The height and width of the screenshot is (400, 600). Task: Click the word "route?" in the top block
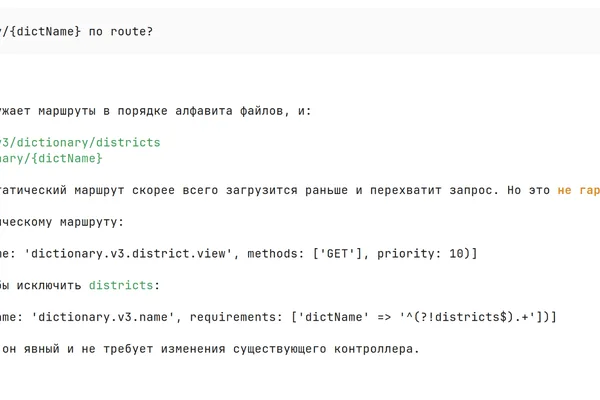pyautogui.click(x=132, y=31)
